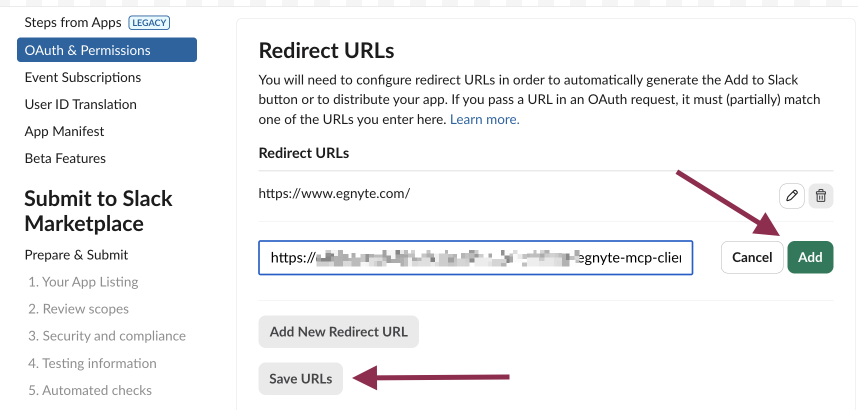Open User ID Translation settings
858x410 pixels.
[80, 104]
